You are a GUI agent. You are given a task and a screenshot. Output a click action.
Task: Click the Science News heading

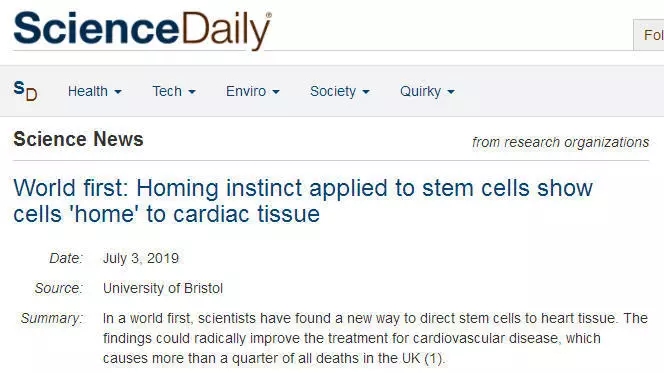78,139
